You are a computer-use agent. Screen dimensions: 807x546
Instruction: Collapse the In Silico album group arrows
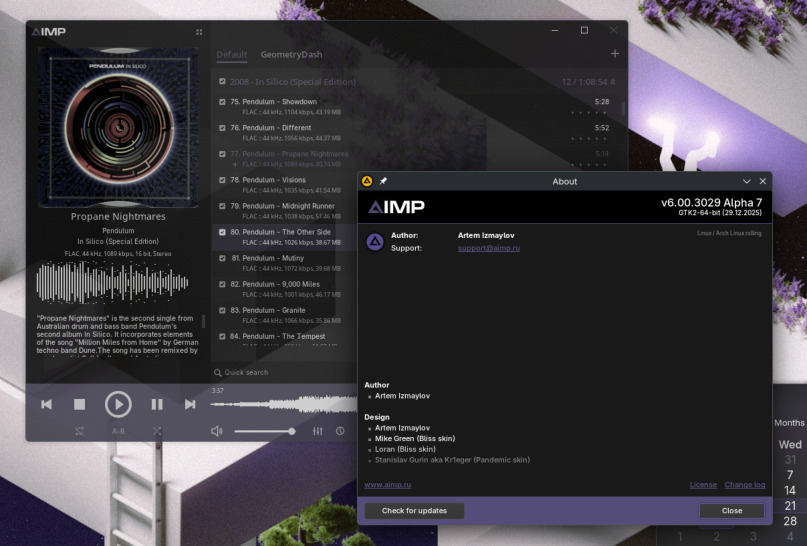613,82
